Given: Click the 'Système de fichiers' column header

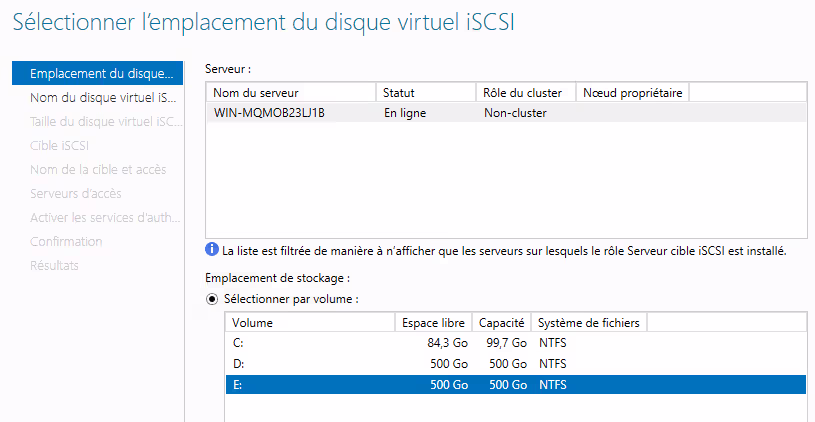Looking at the screenshot, I should [x=588, y=323].
